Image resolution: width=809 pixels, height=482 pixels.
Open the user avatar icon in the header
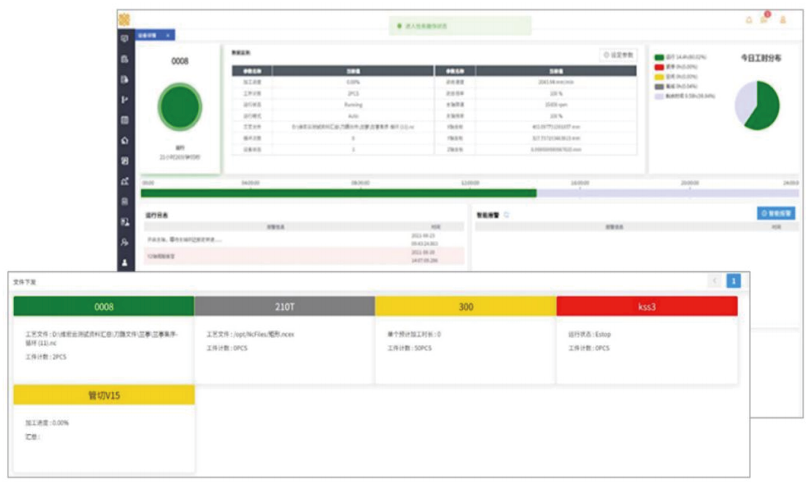click(x=783, y=20)
